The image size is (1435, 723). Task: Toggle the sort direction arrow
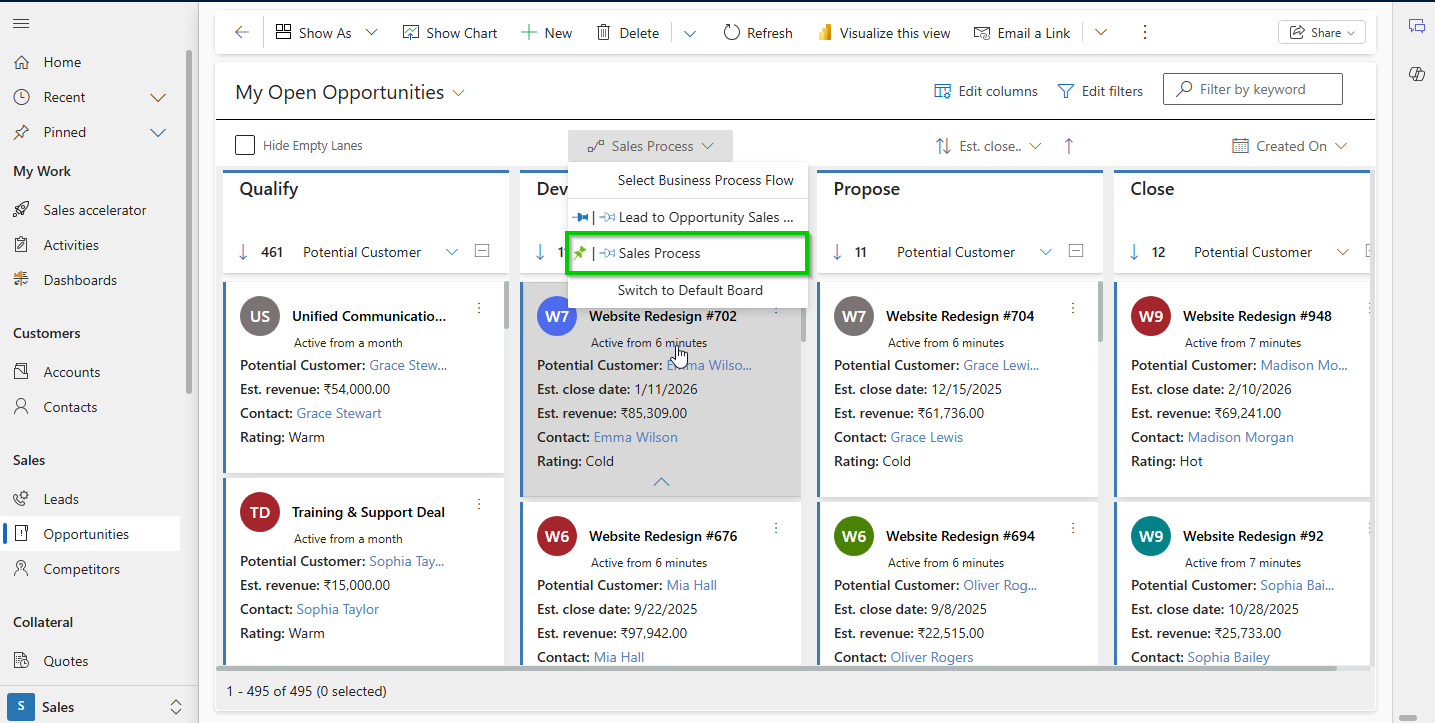click(1068, 145)
